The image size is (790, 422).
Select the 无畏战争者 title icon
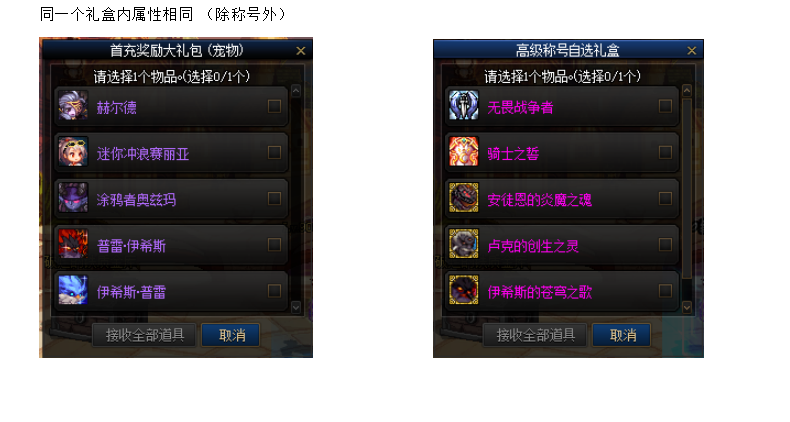tap(464, 106)
